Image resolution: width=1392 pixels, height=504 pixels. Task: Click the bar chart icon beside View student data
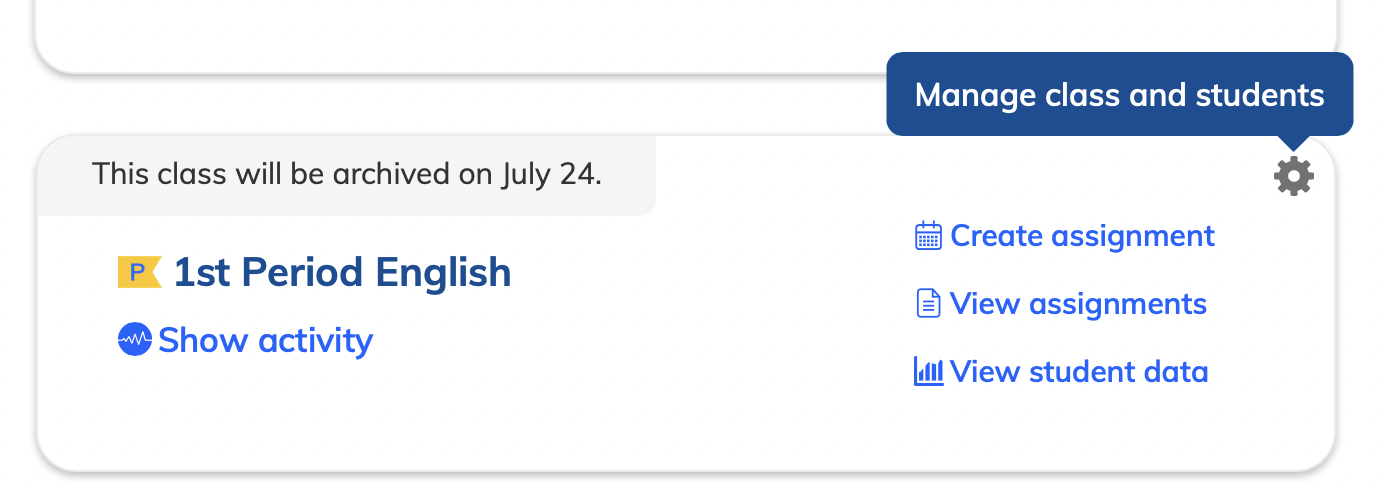click(x=928, y=372)
